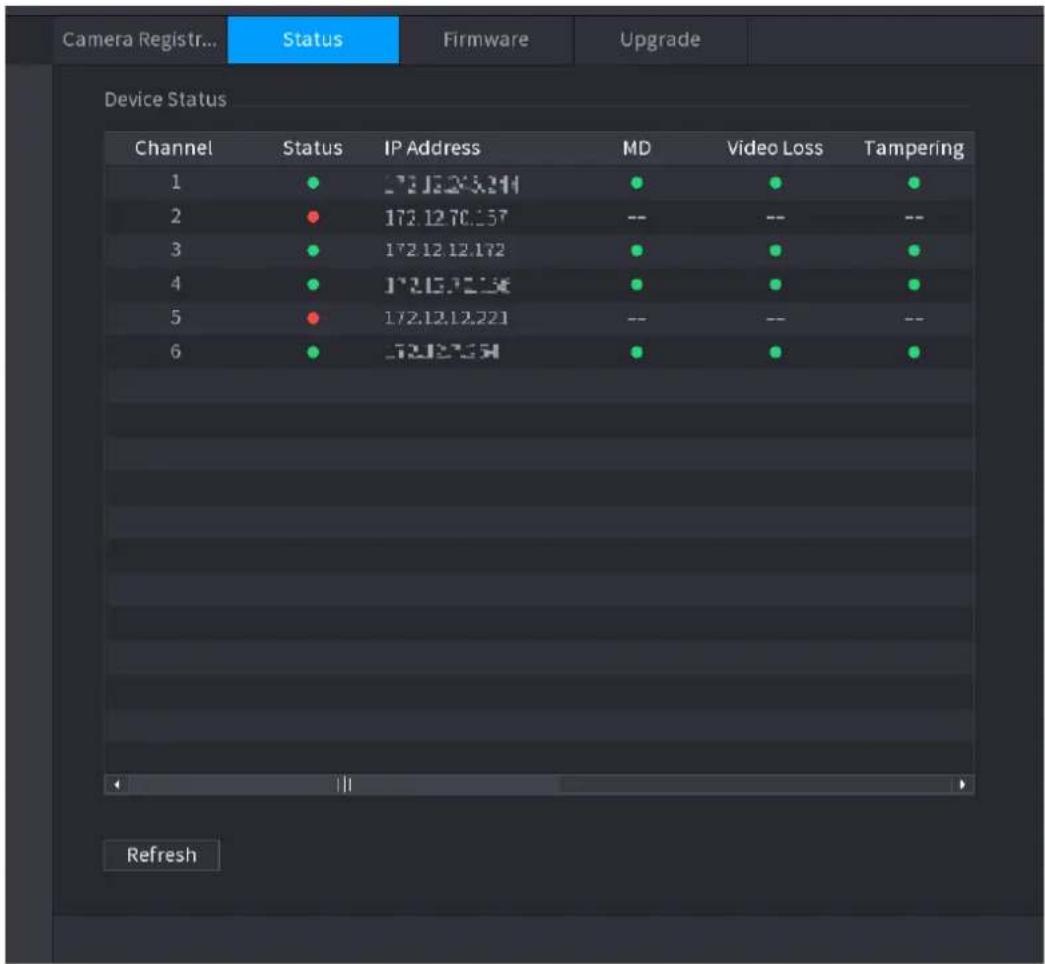Click the IP Address column header
Viewport: 1045px width, 964px height.
click(x=432, y=148)
